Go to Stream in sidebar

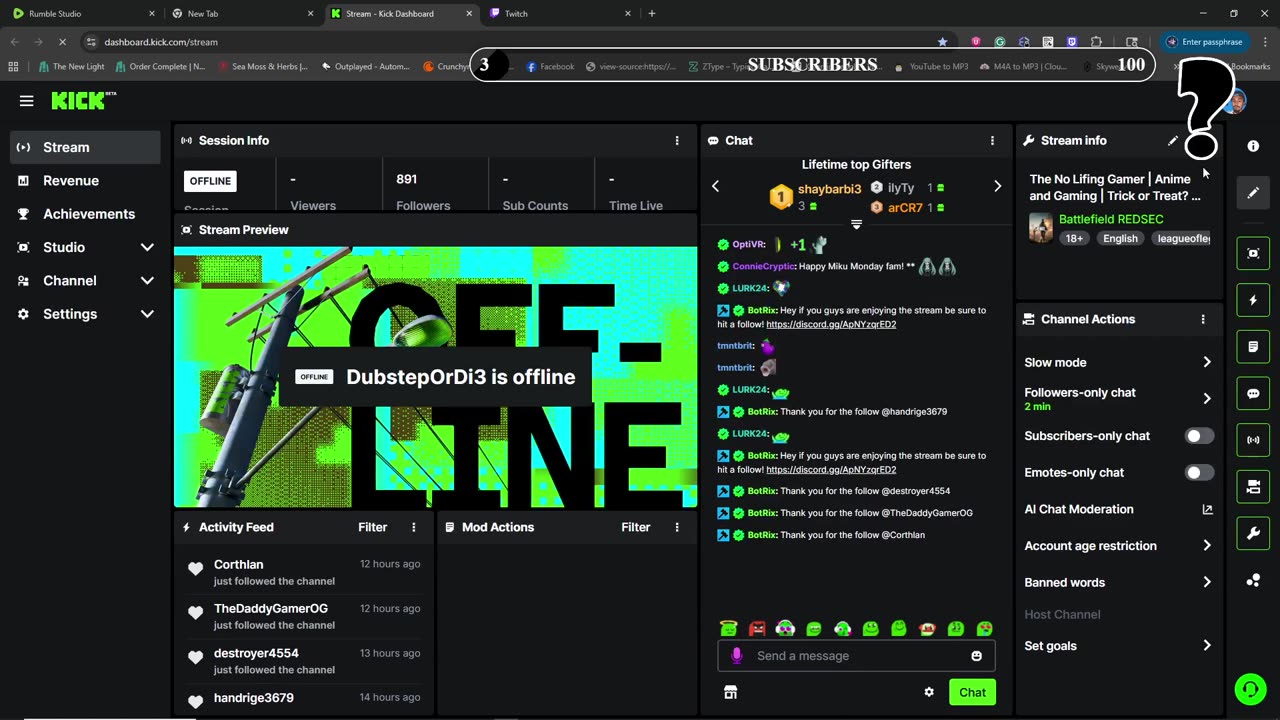point(85,147)
